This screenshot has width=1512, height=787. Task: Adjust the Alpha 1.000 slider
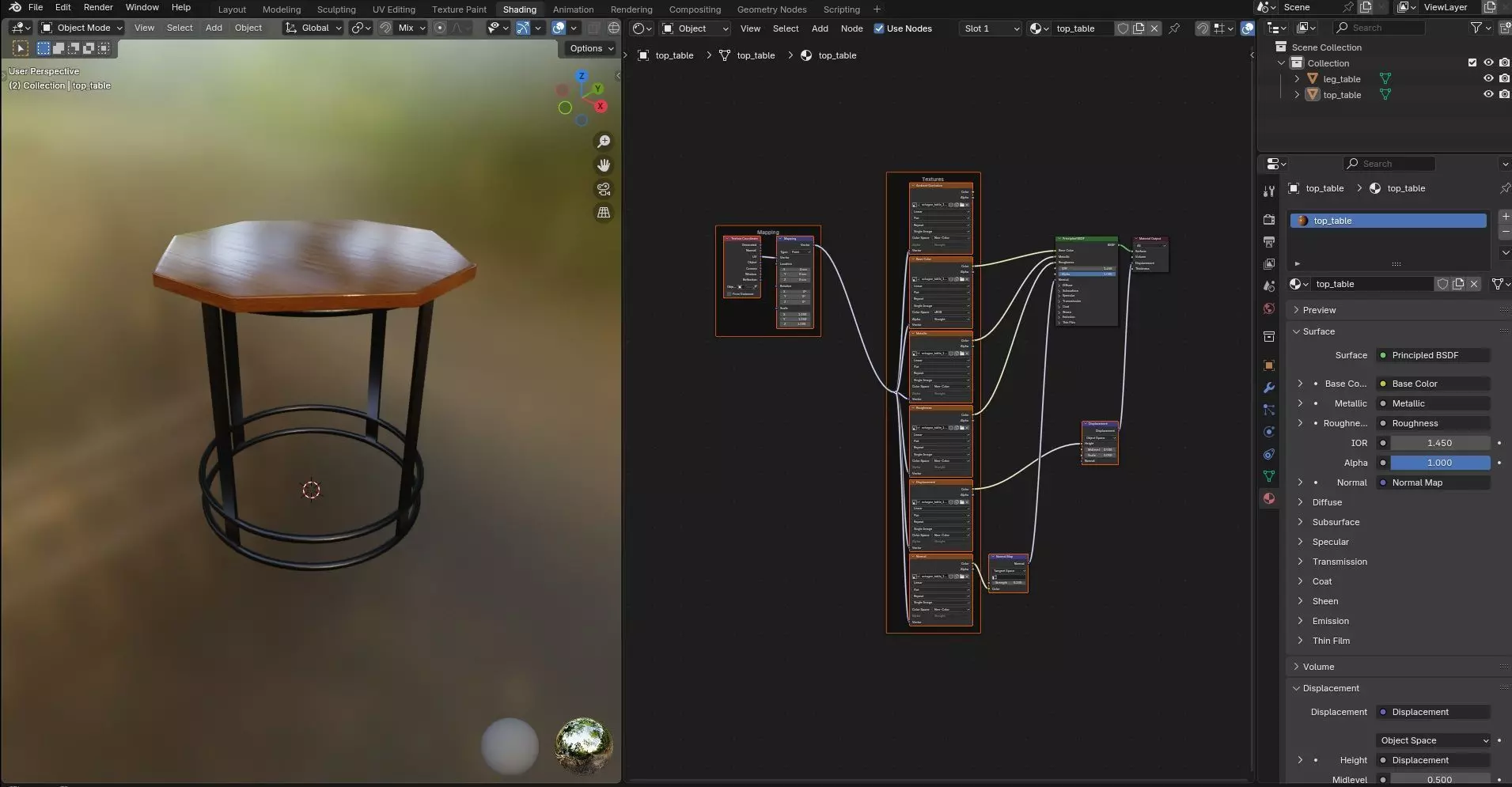(1440, 463)
